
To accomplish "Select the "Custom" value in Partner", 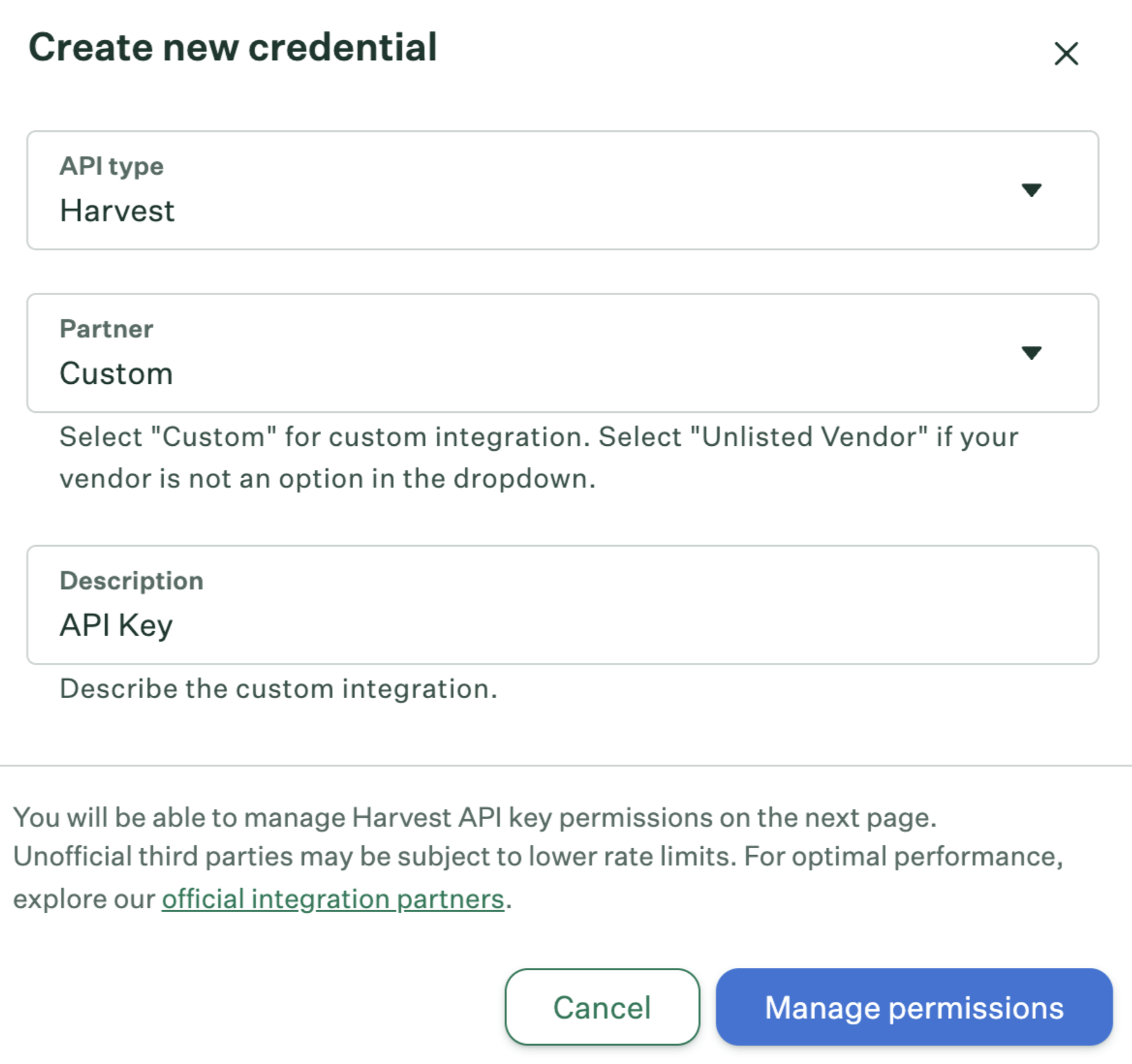I will 116,374.
